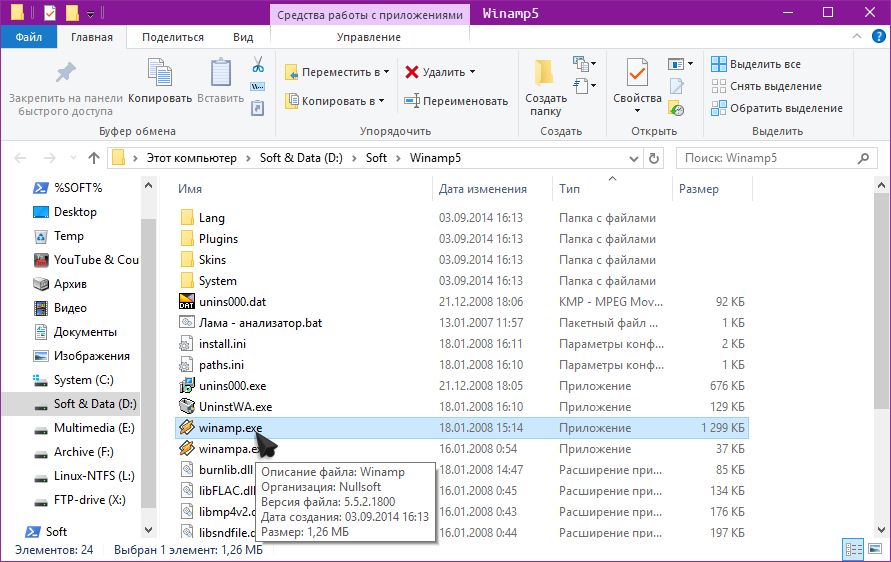891x562 pixels.
Task: Click Soft & Data (D:) breadcrumb
Action: tap(301, 158)
